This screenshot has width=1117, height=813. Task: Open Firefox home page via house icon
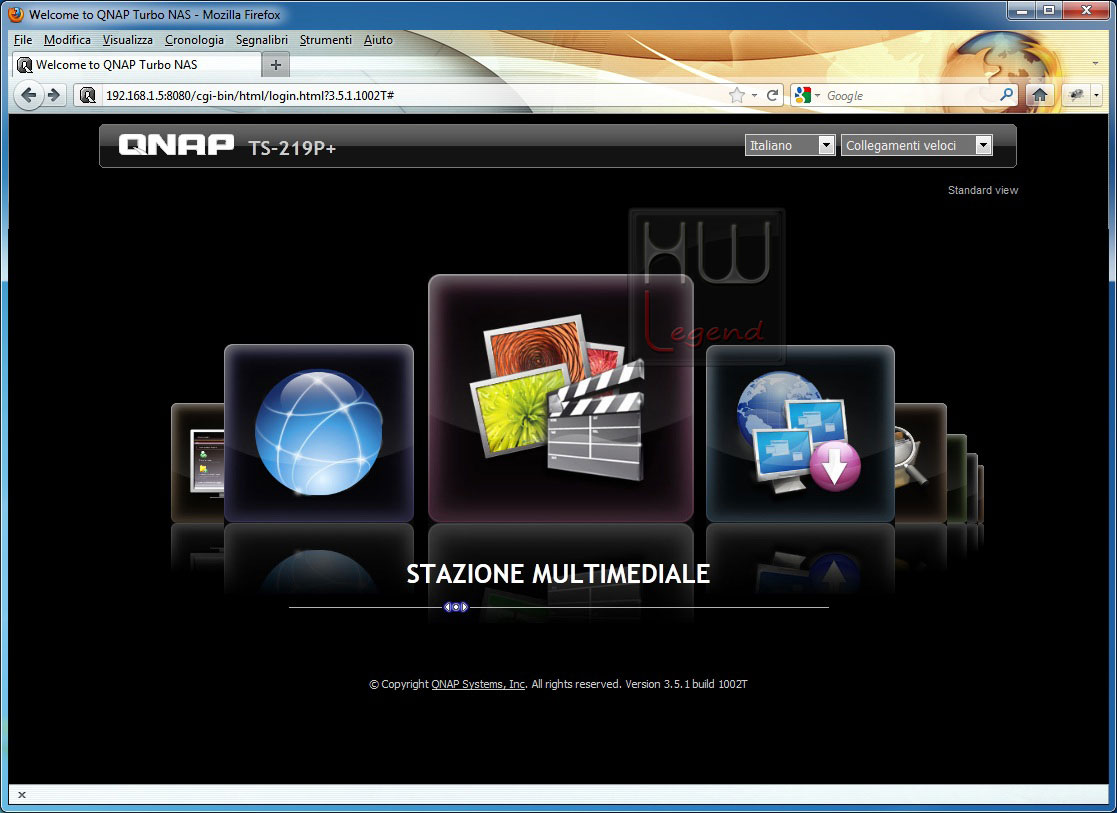coord(1039,95)
